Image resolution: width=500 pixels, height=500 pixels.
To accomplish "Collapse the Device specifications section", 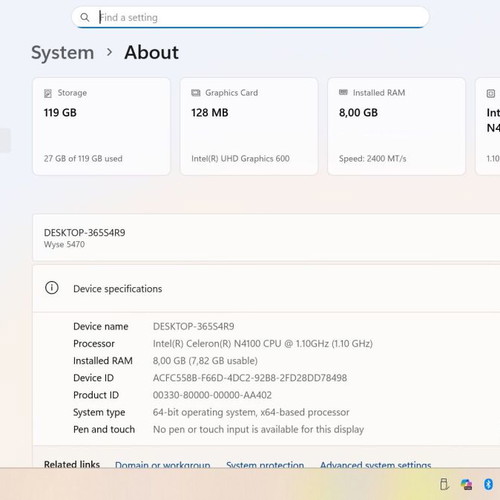I will pos(266,289).
